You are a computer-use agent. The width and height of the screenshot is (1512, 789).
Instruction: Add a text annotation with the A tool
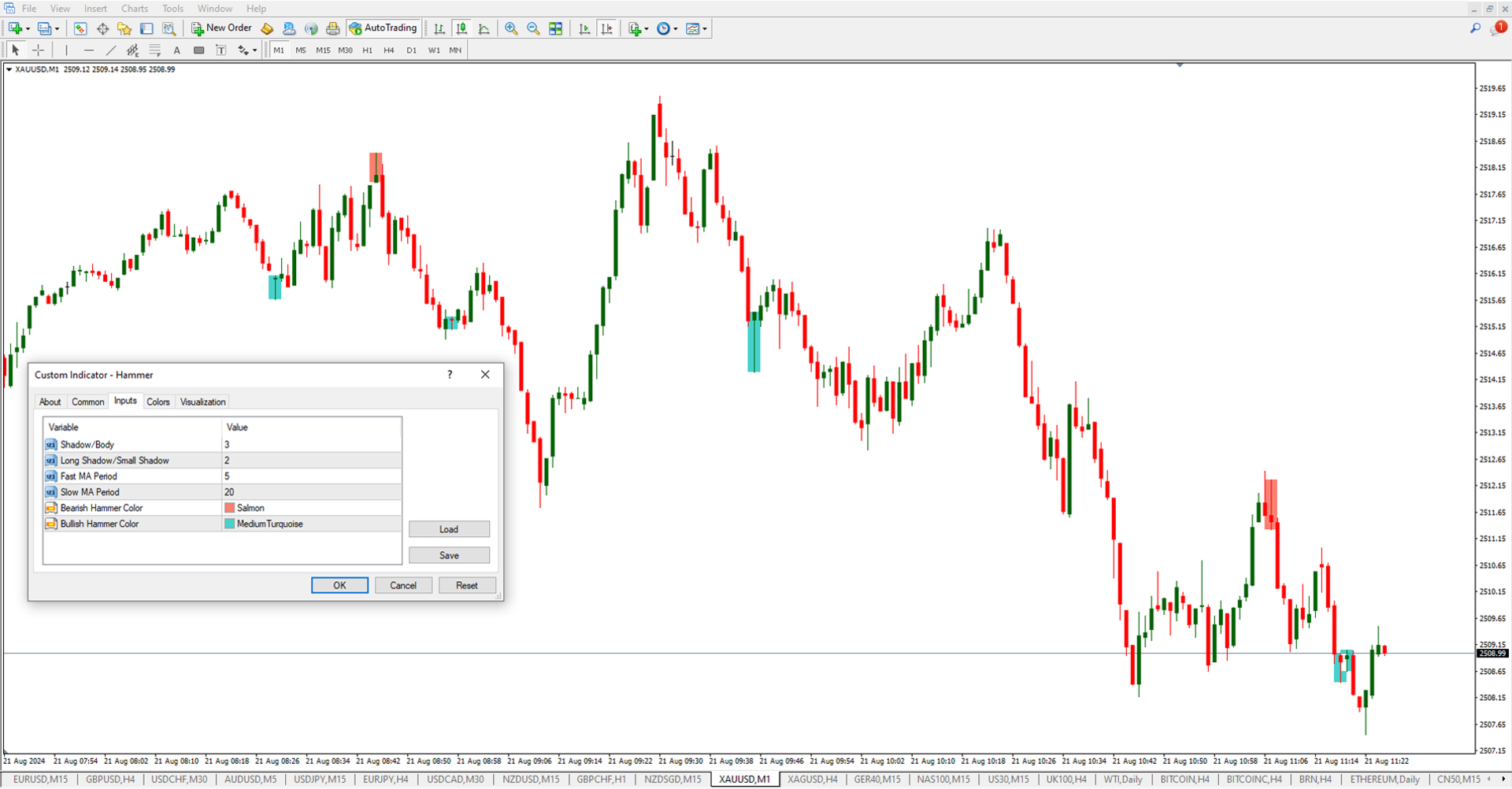click(x=176, y=50)
